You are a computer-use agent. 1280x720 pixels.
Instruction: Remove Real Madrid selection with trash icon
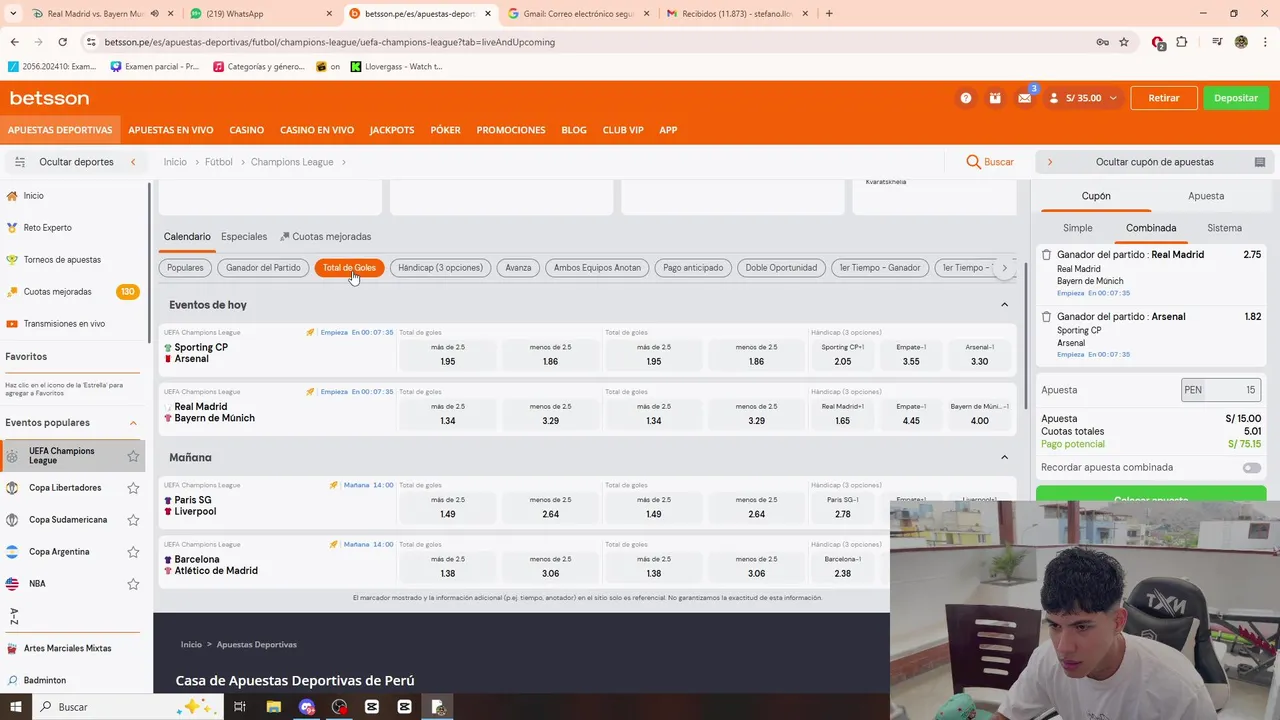pos(1047,255)
